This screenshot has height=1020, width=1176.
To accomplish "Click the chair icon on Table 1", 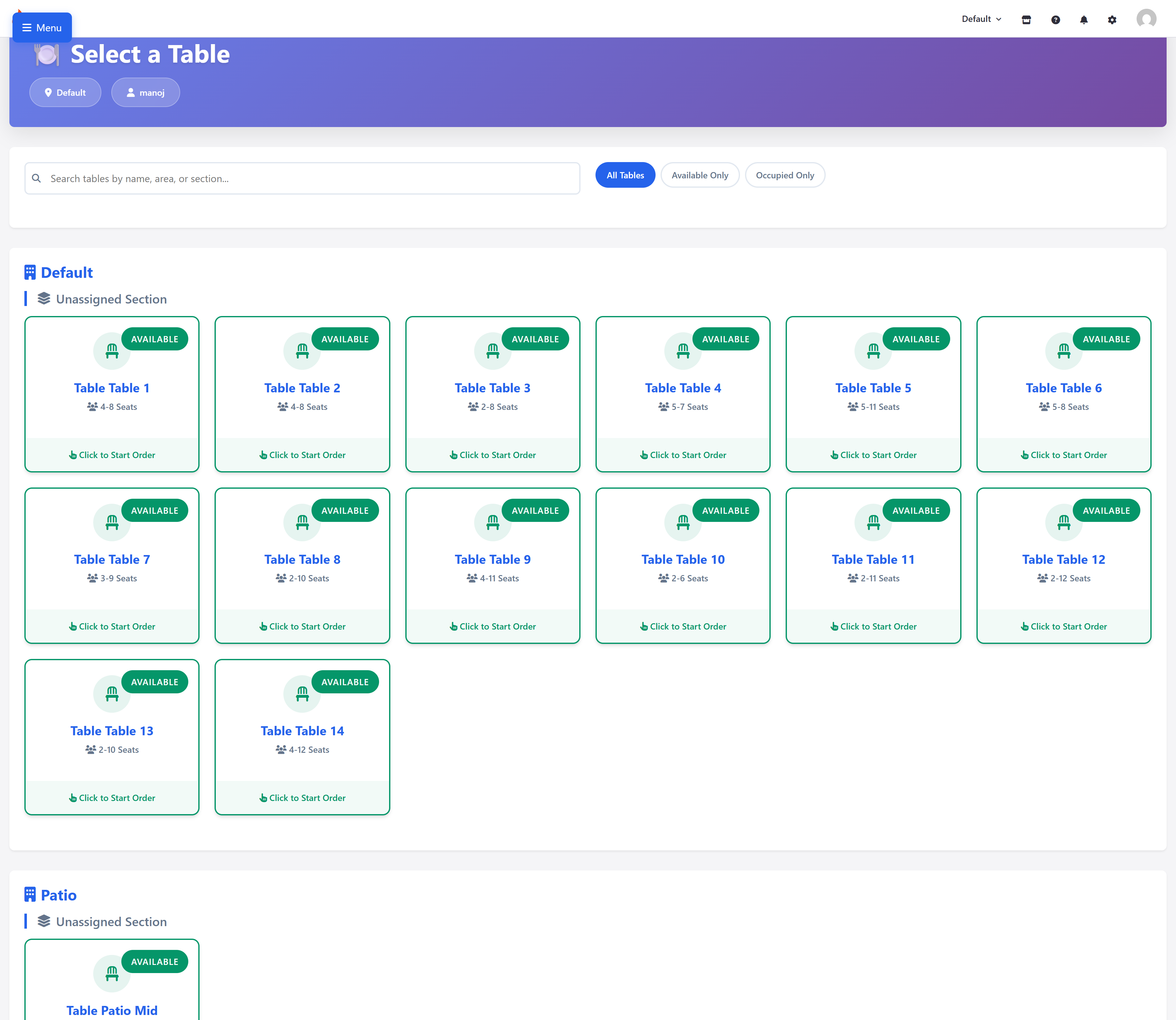I will 112,351.
